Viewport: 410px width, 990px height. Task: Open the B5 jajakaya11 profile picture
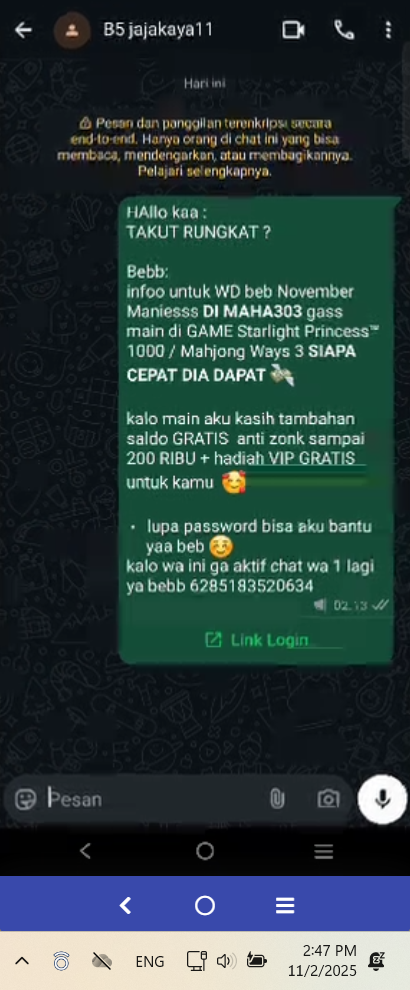click(71, 30)
